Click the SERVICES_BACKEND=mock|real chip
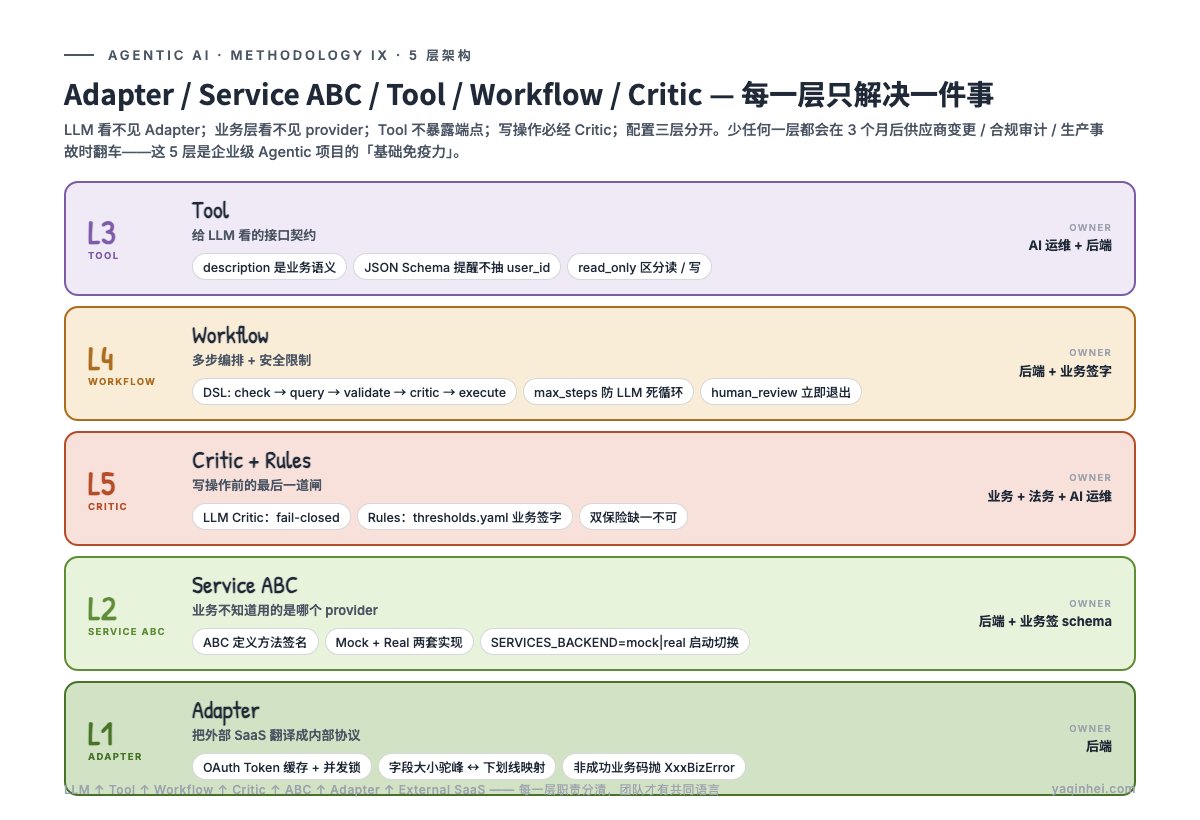The width and height of the screenshot is (1200, 820). point(614,642)
